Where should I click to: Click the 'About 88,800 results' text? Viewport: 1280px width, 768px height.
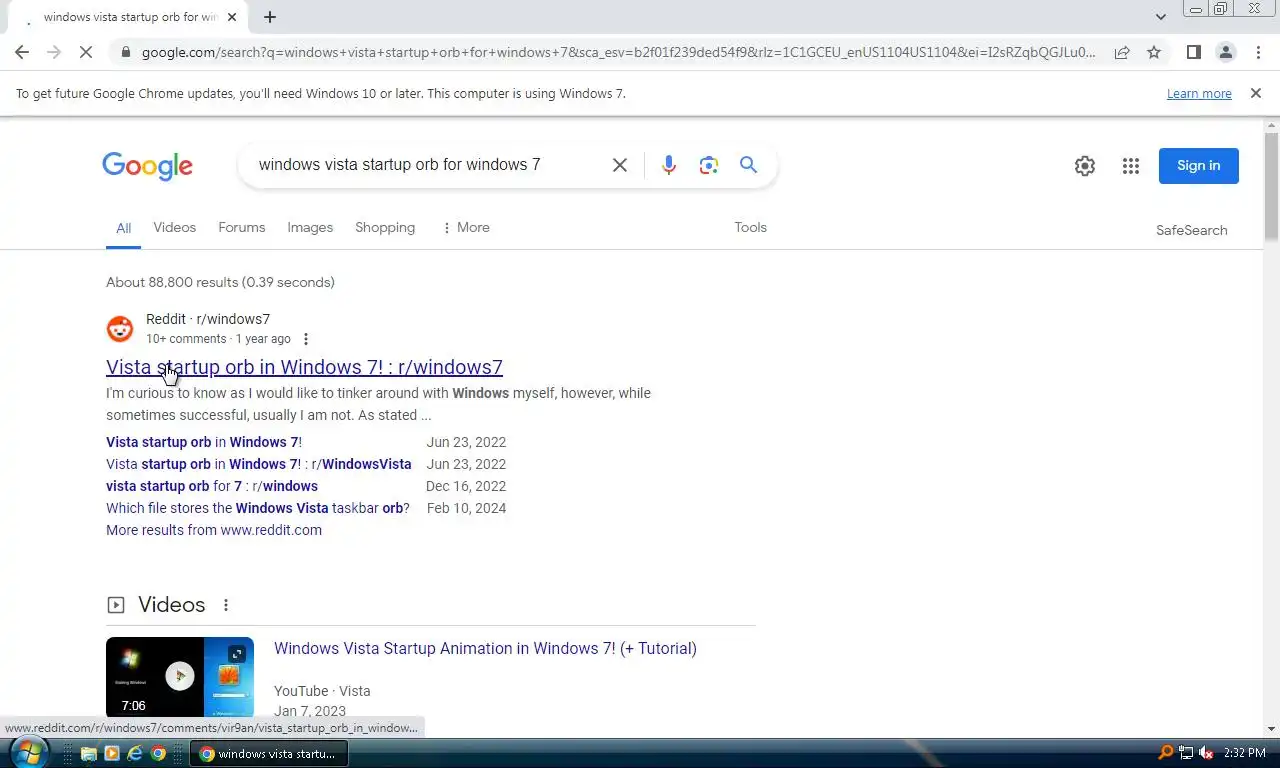(220, 282)
